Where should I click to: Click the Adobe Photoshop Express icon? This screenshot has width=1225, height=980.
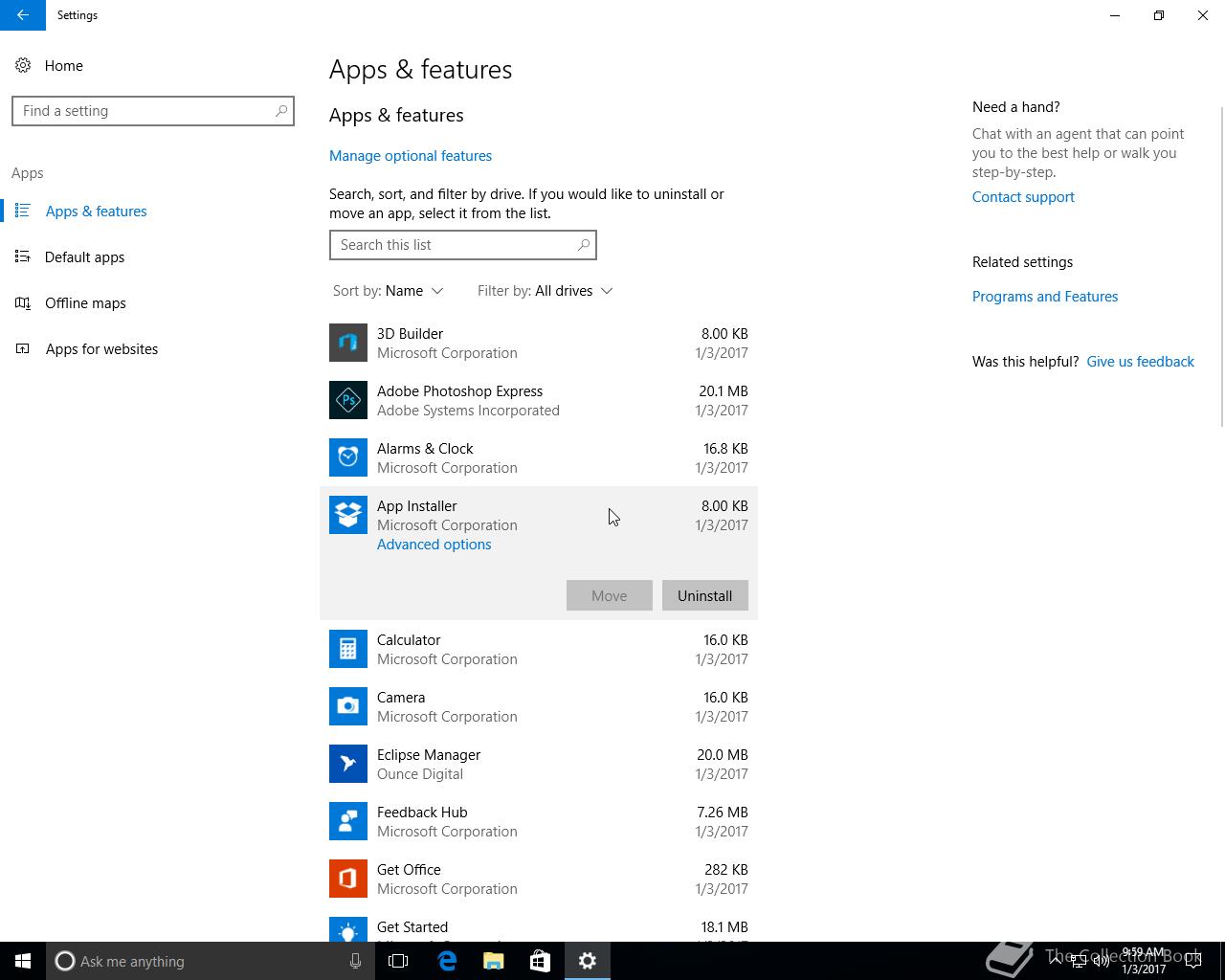pos(348,400)
